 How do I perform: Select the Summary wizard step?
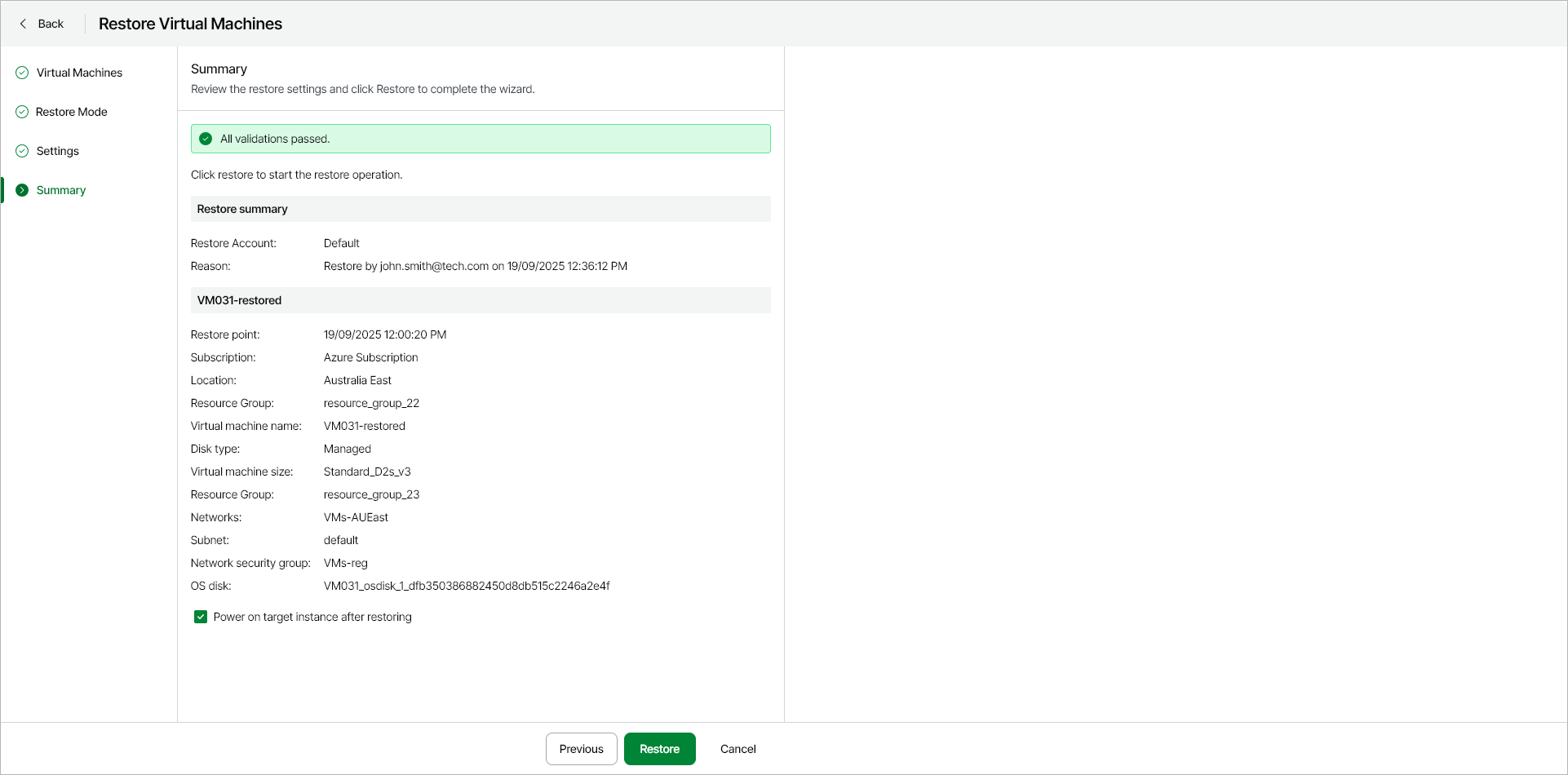pyautogui.click(x=61, y=190)
